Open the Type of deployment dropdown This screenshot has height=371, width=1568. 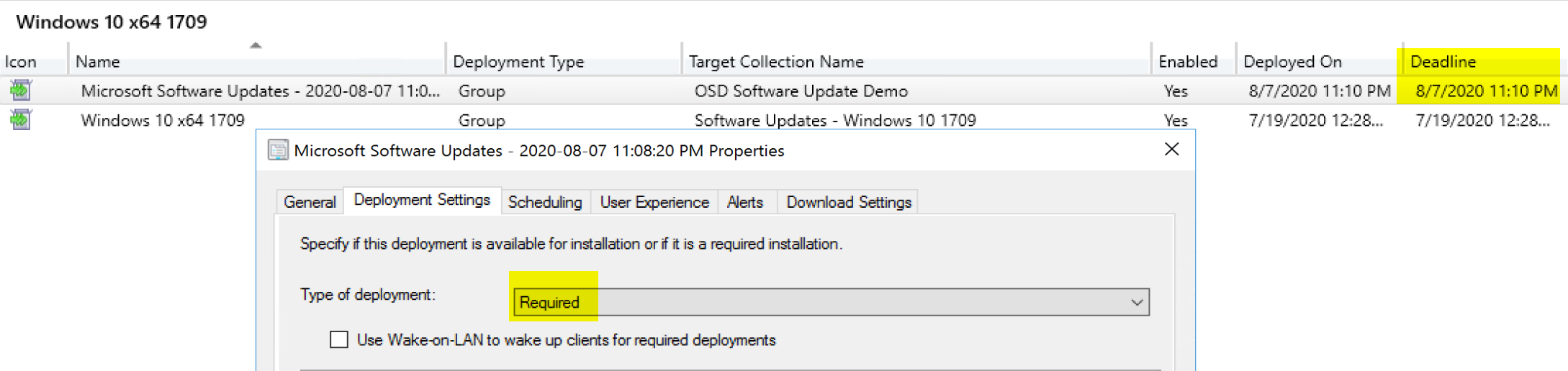(x=1136, y=302)
